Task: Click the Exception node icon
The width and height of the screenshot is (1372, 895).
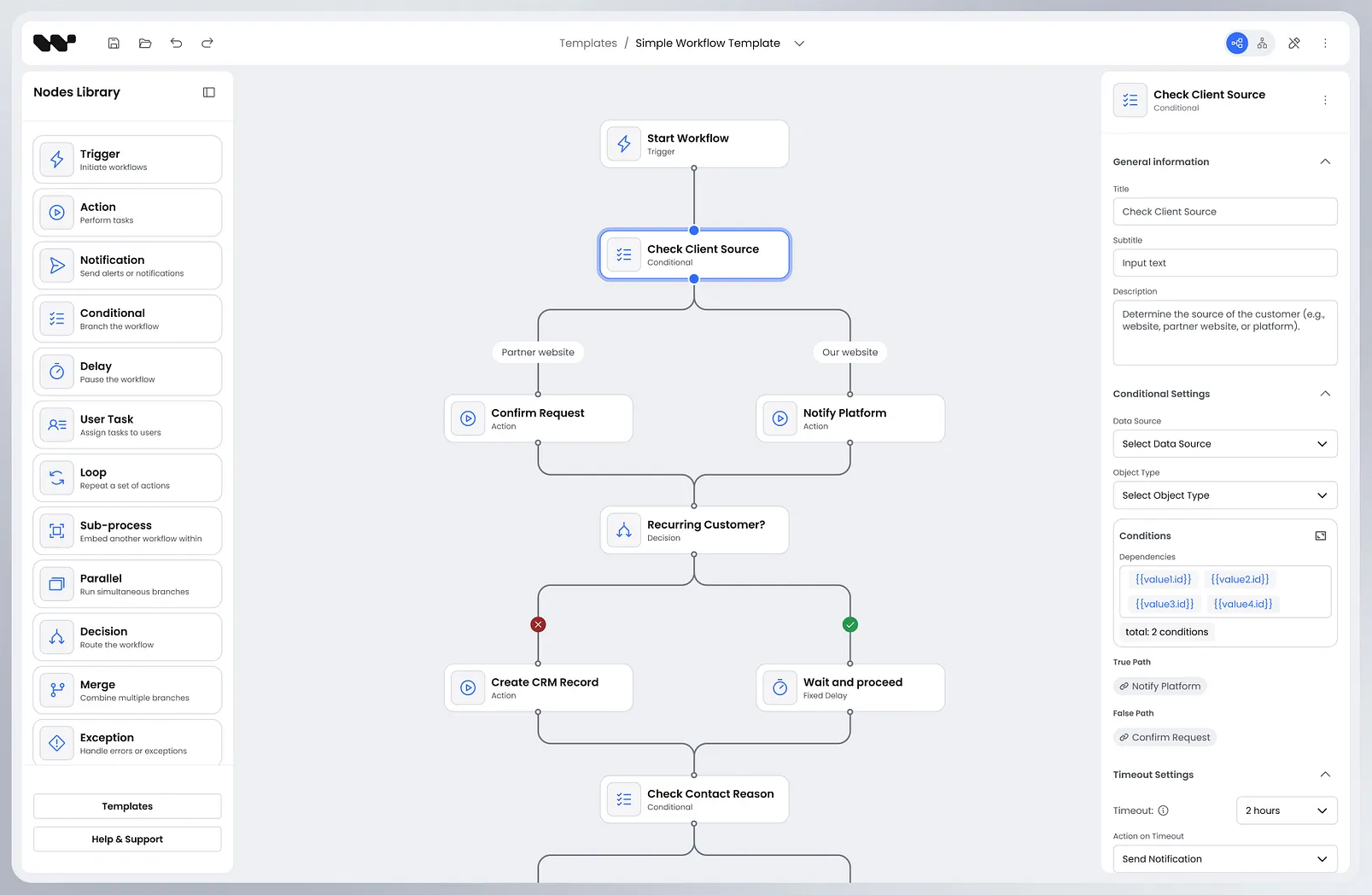Action: pyautogui.click(x=56, y=742)
